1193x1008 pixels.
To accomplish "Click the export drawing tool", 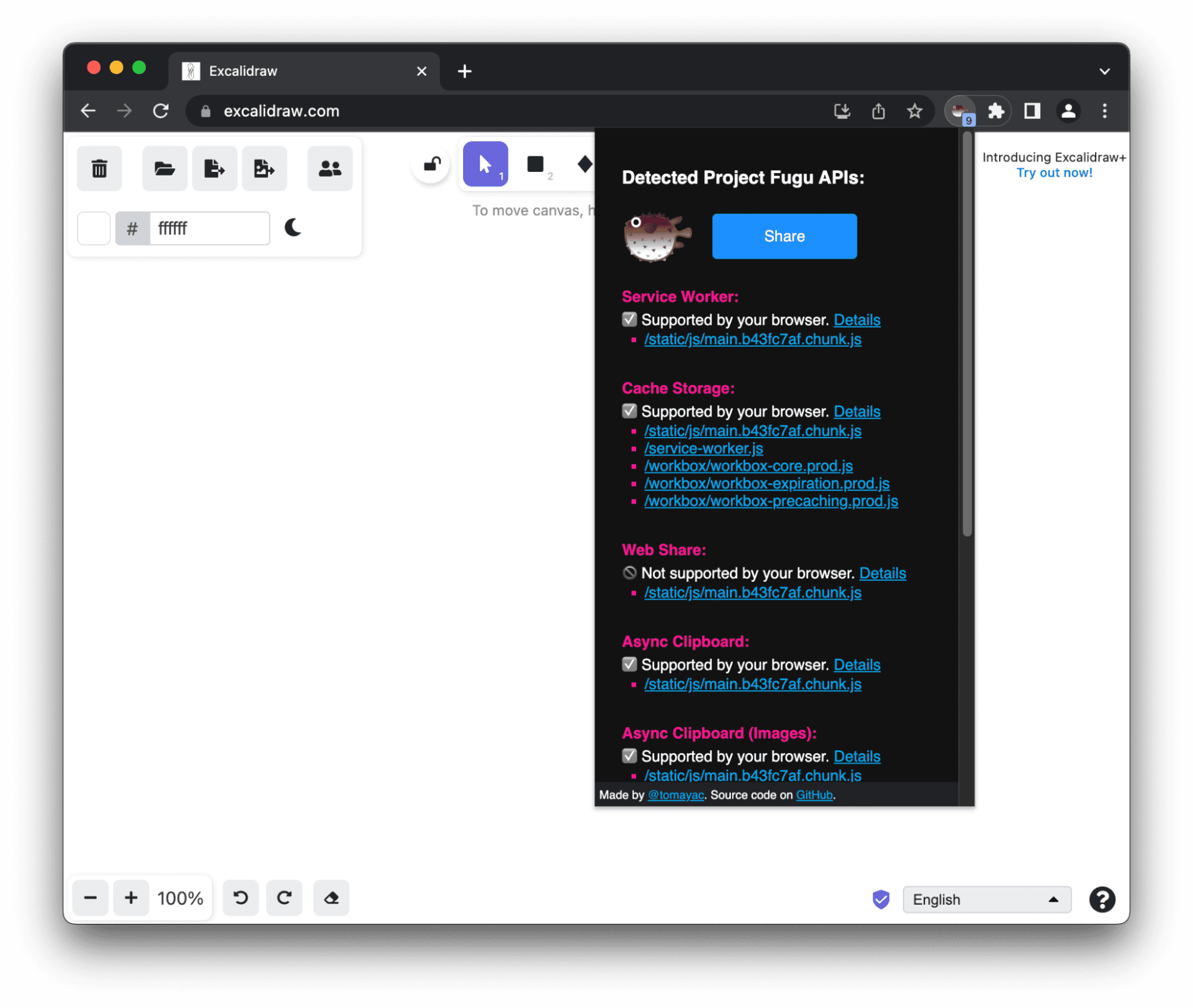I will [x=214, y=167].
